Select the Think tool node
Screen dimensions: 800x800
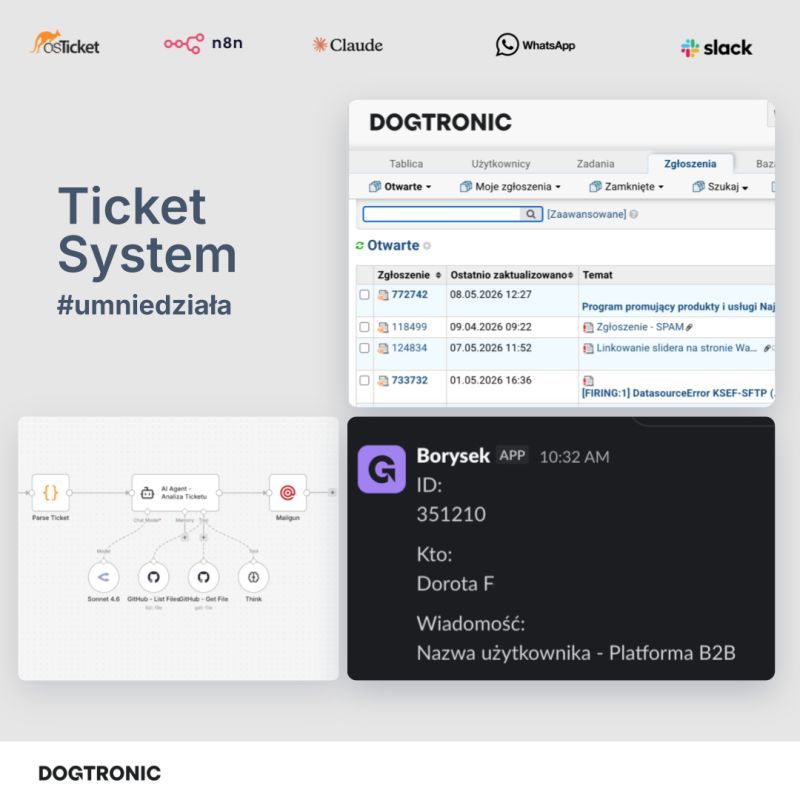tap(254, 577)
